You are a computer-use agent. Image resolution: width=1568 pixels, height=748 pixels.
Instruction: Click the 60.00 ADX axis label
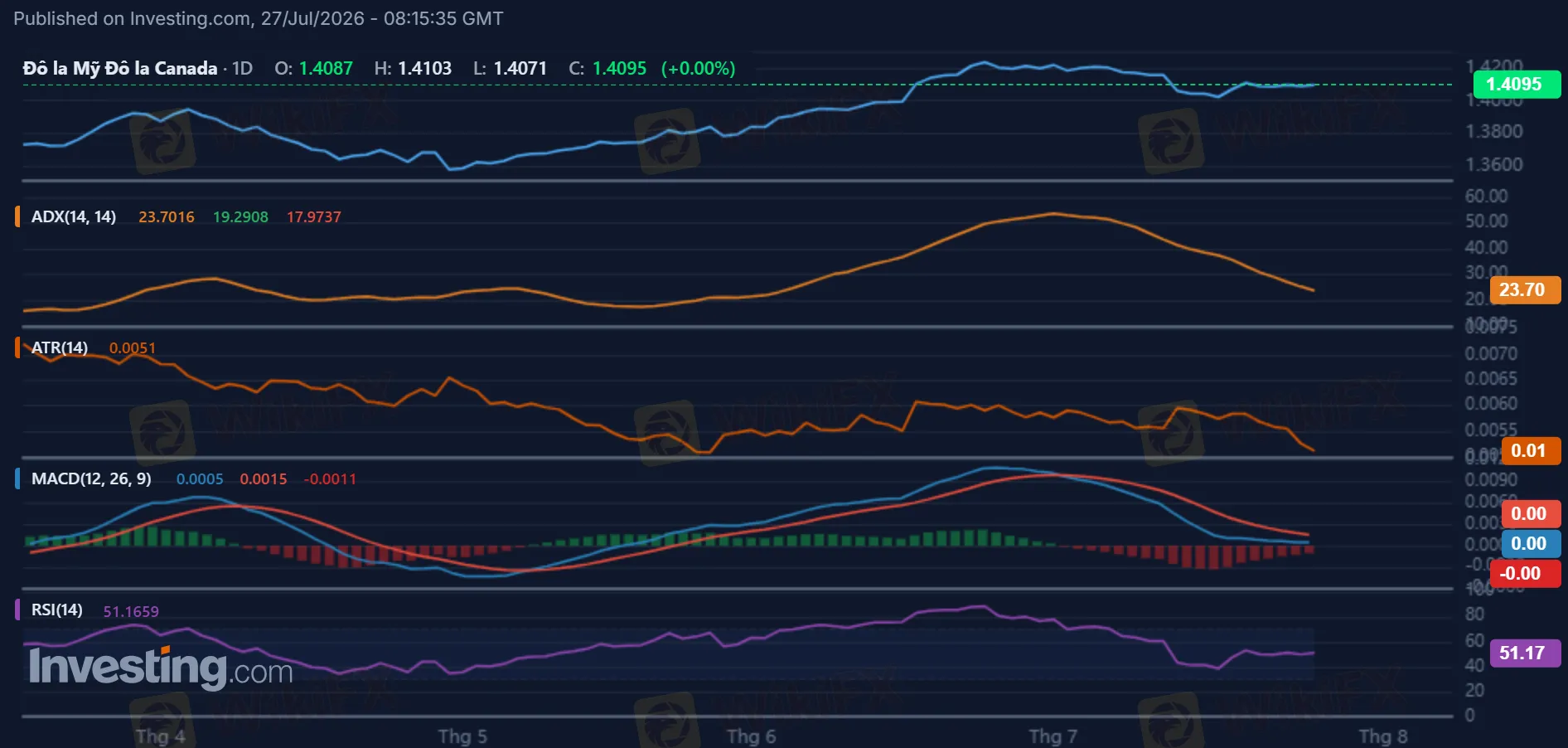(x=1487, y=196)
